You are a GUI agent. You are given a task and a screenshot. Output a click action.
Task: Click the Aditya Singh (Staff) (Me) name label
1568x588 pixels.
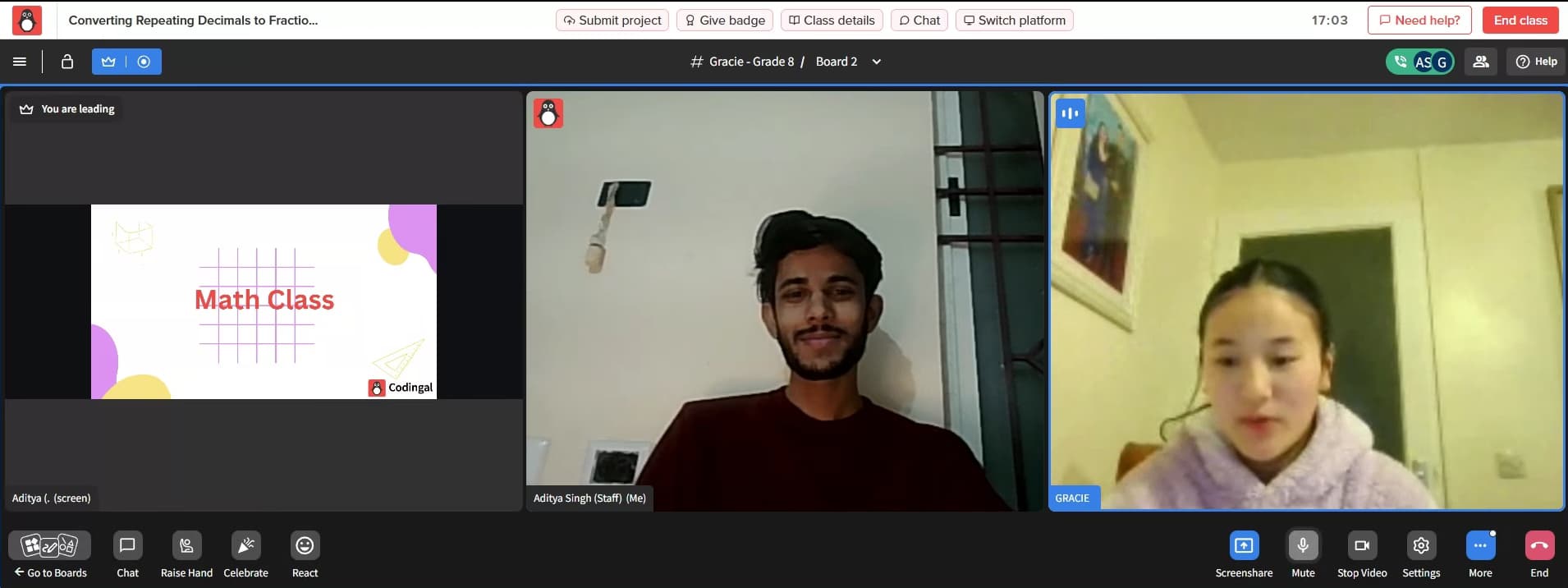589,498
